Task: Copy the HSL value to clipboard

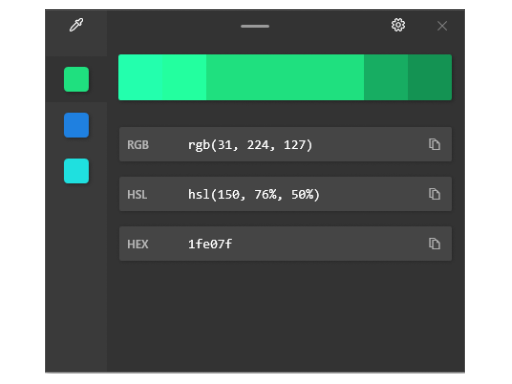Action: point(434,194)
